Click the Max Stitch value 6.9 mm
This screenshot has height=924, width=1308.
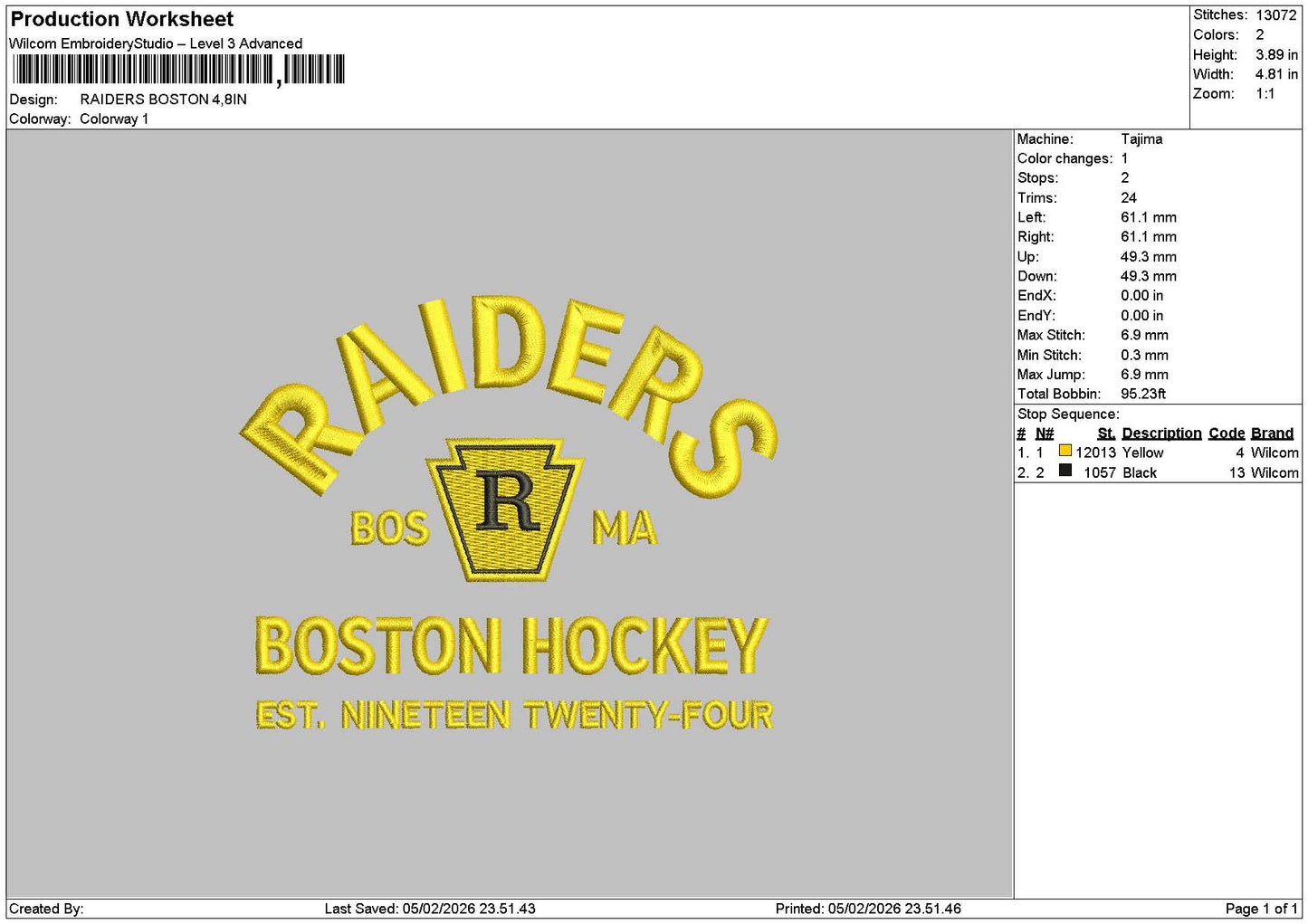click(1144, 335)
